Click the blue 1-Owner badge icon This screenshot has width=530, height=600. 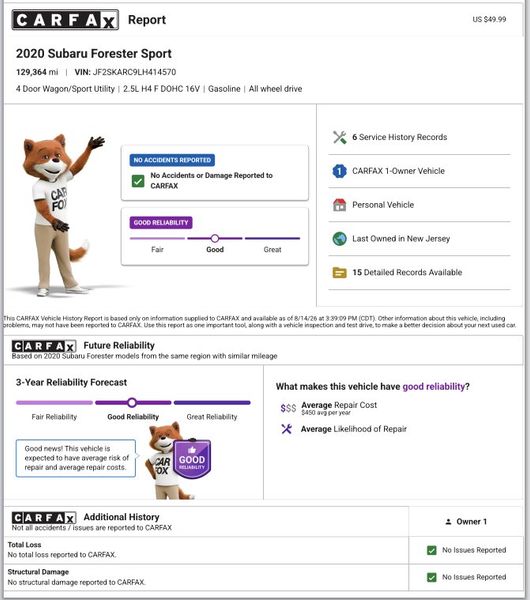(x=339, y=171)
